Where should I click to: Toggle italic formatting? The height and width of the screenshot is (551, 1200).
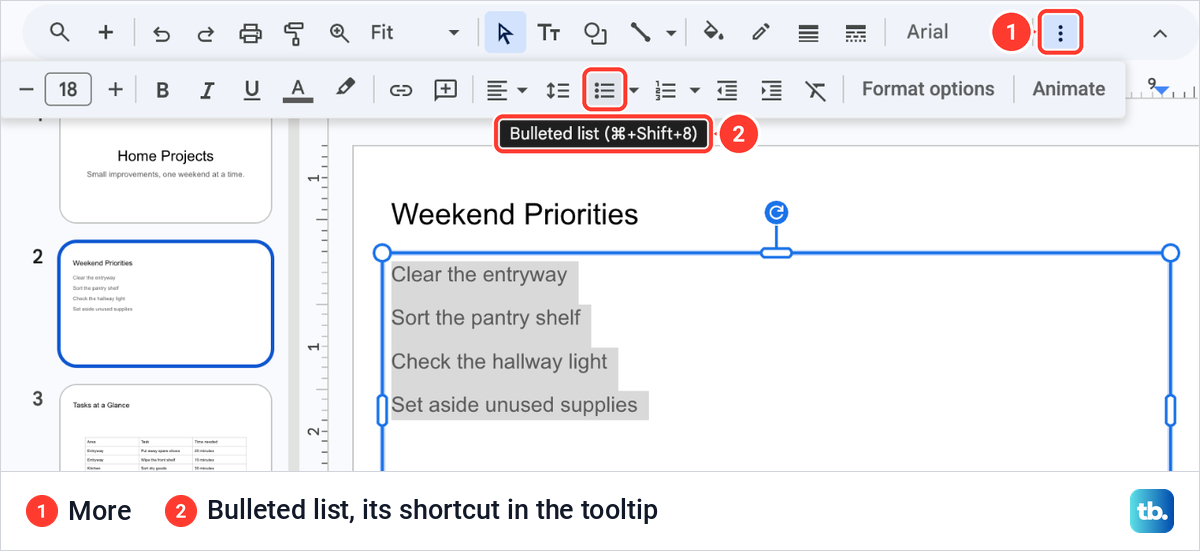click(207, 90)
